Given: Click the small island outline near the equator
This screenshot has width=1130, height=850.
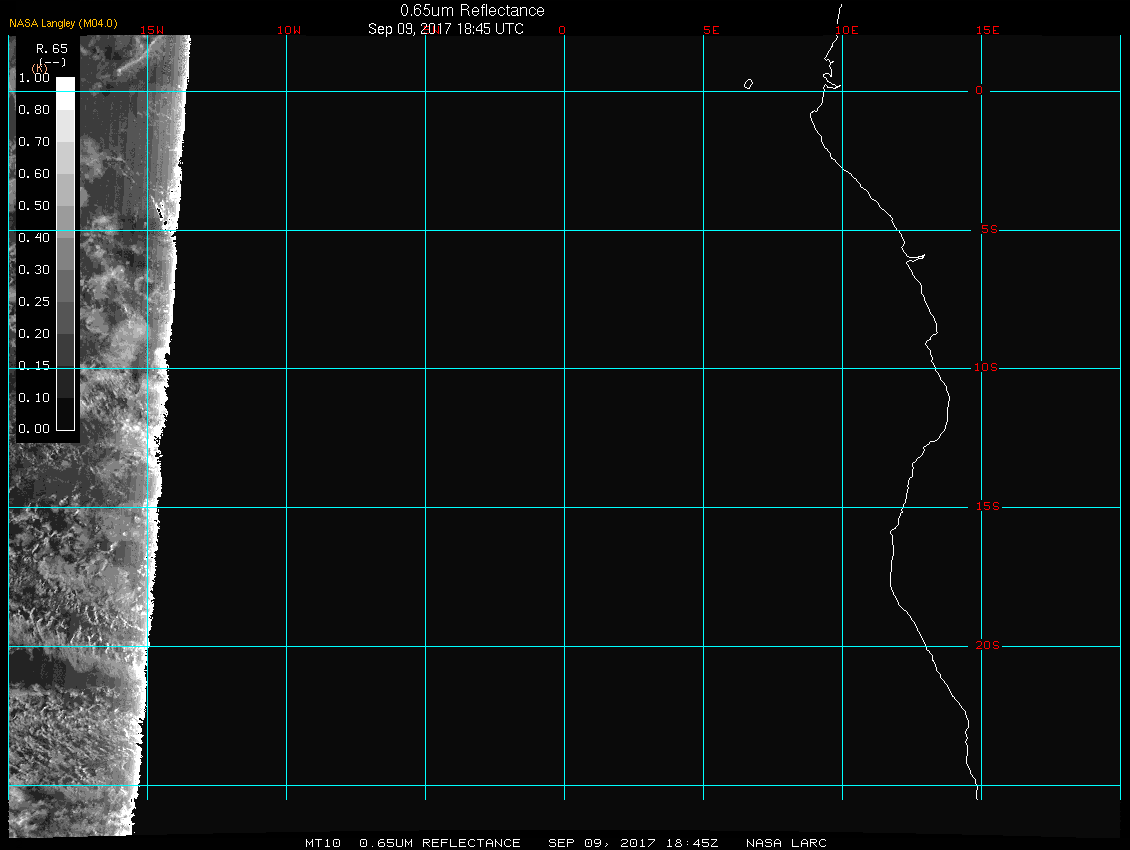Looking at the screenshot, I should tap(748, 84).
